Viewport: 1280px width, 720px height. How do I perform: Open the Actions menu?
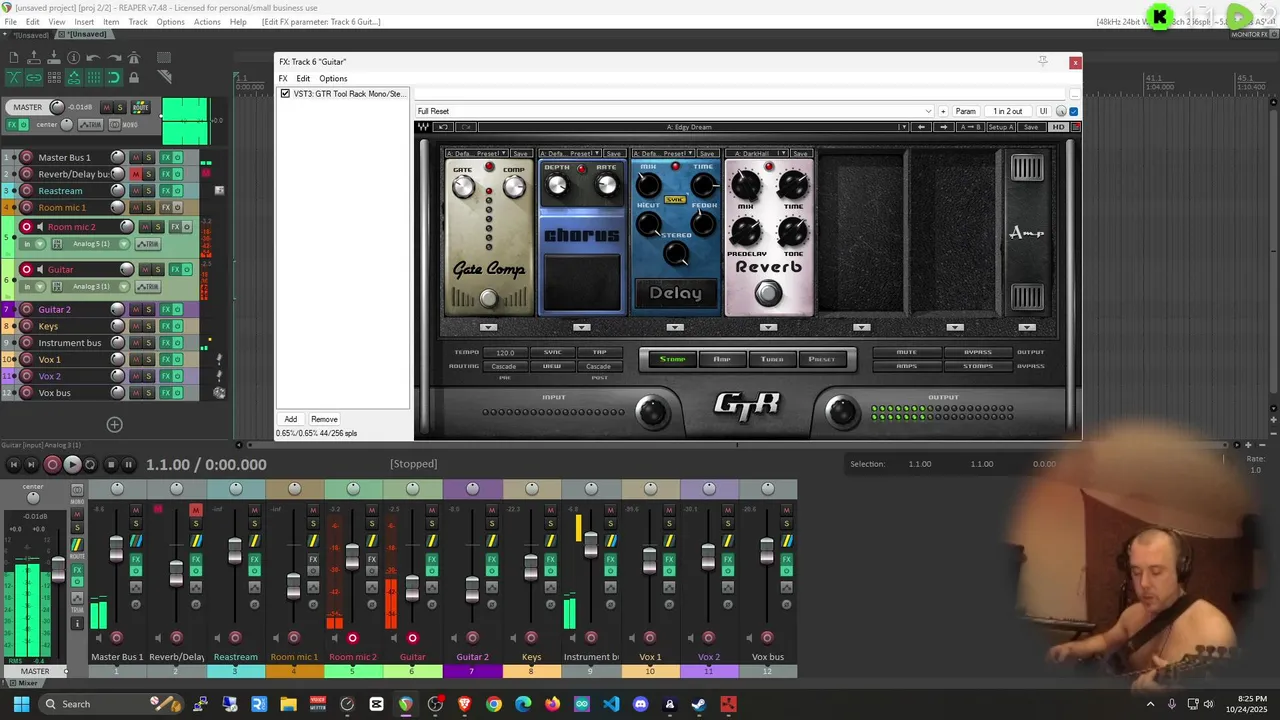(x=207, y=21)
